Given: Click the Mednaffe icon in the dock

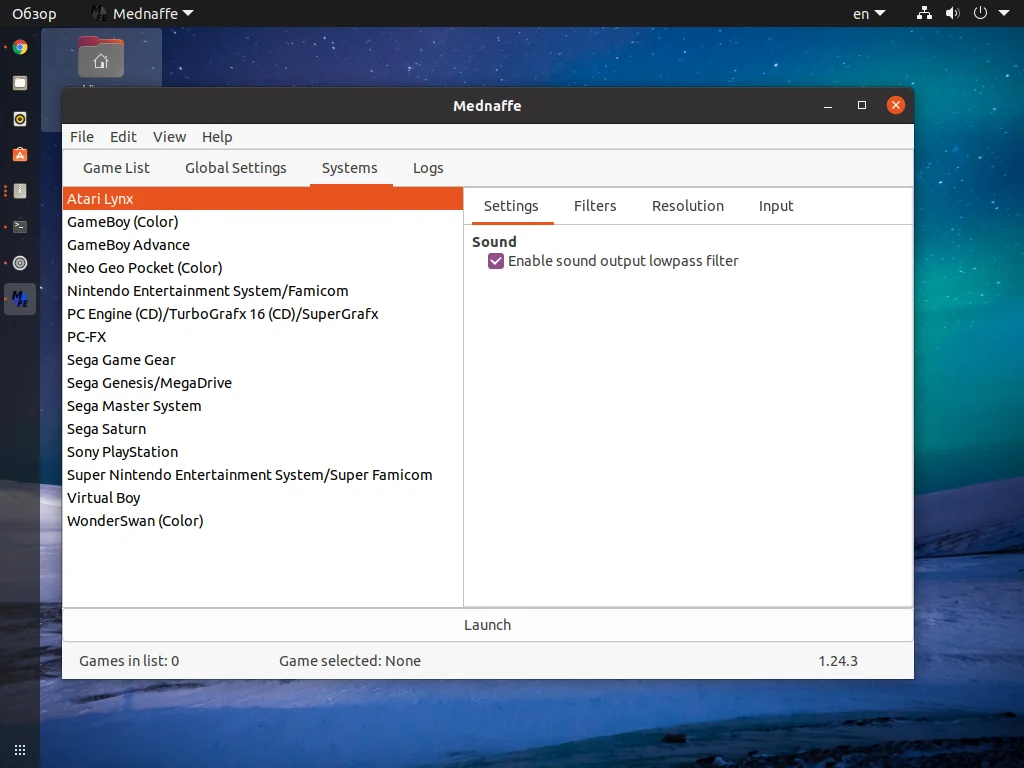Looking at the screenshot, I should click(20, 299).
